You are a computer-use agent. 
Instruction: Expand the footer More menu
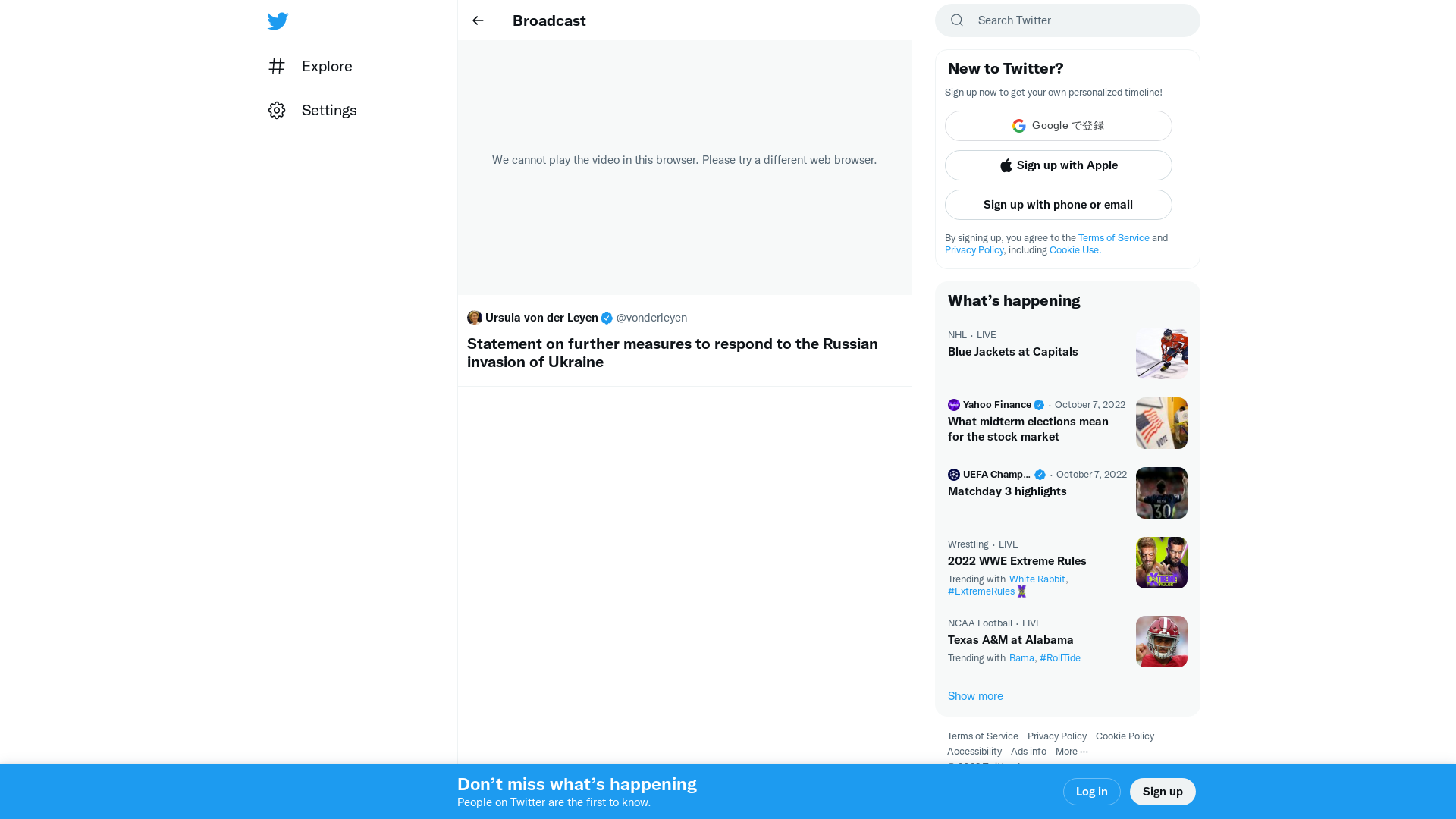1072,752
